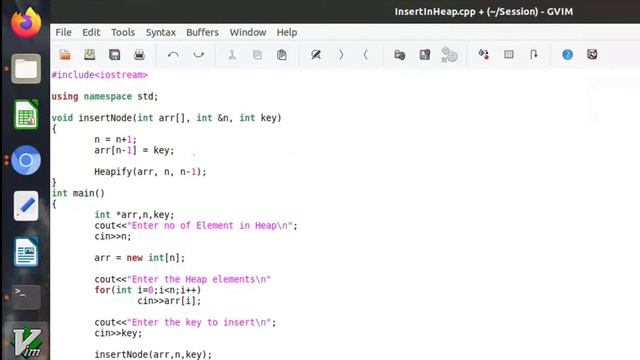Click the 'int main()' line
This screenshot has width=640, height=360.
(78, 193)
